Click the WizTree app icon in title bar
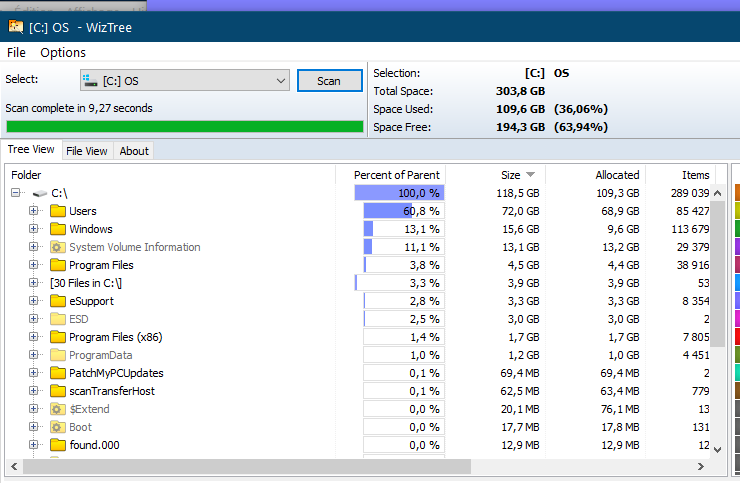The height and width of the screenshot is (483, 740). click(16, 26)
